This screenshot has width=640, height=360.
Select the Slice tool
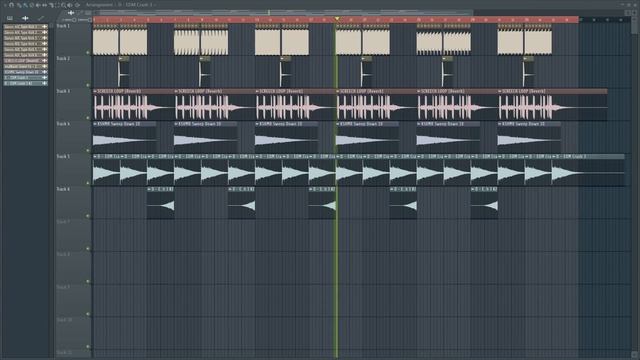click(x=51, y=5)
